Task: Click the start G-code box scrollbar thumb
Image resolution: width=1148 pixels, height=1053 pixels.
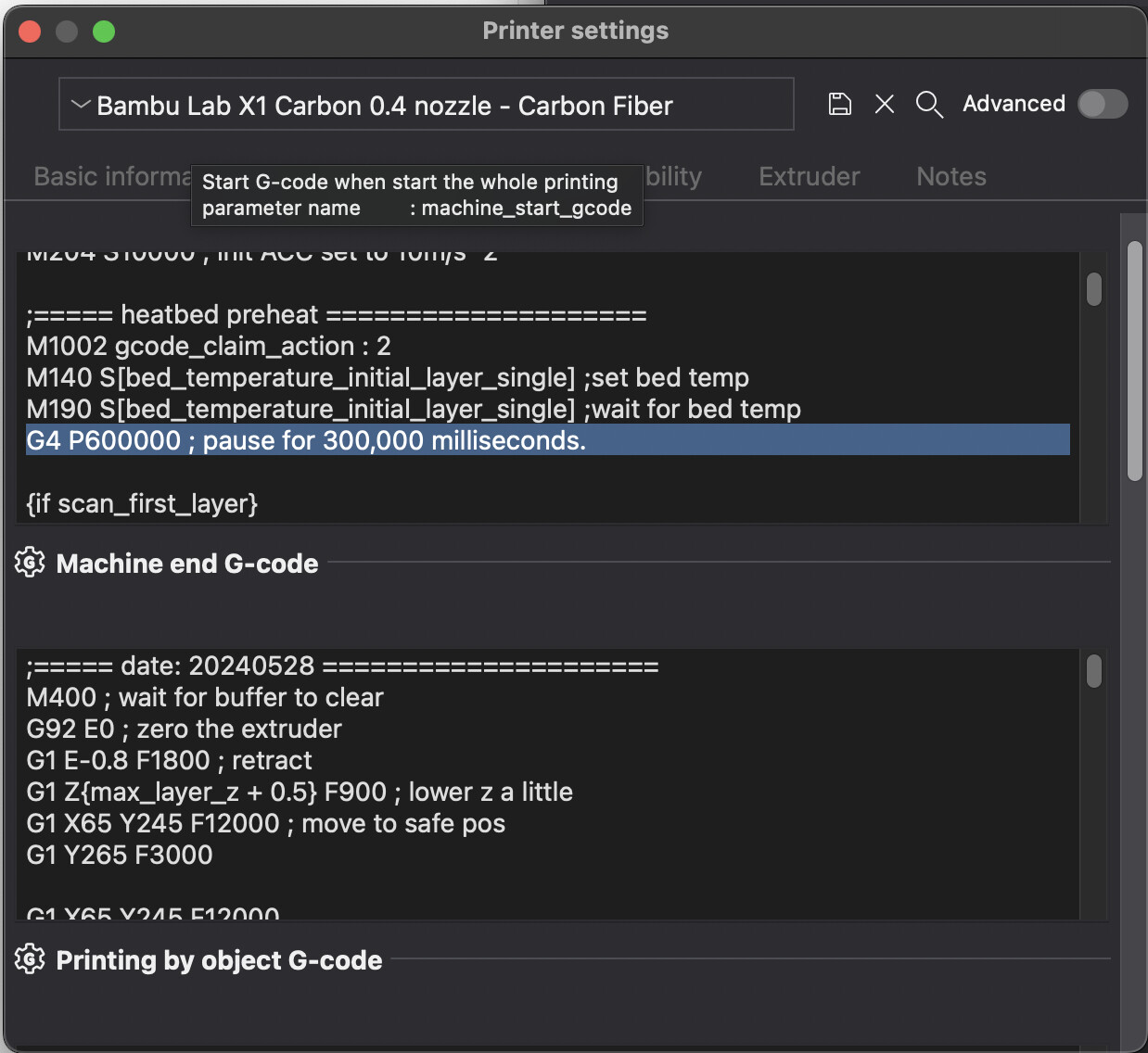Action: pos(1094,288)
